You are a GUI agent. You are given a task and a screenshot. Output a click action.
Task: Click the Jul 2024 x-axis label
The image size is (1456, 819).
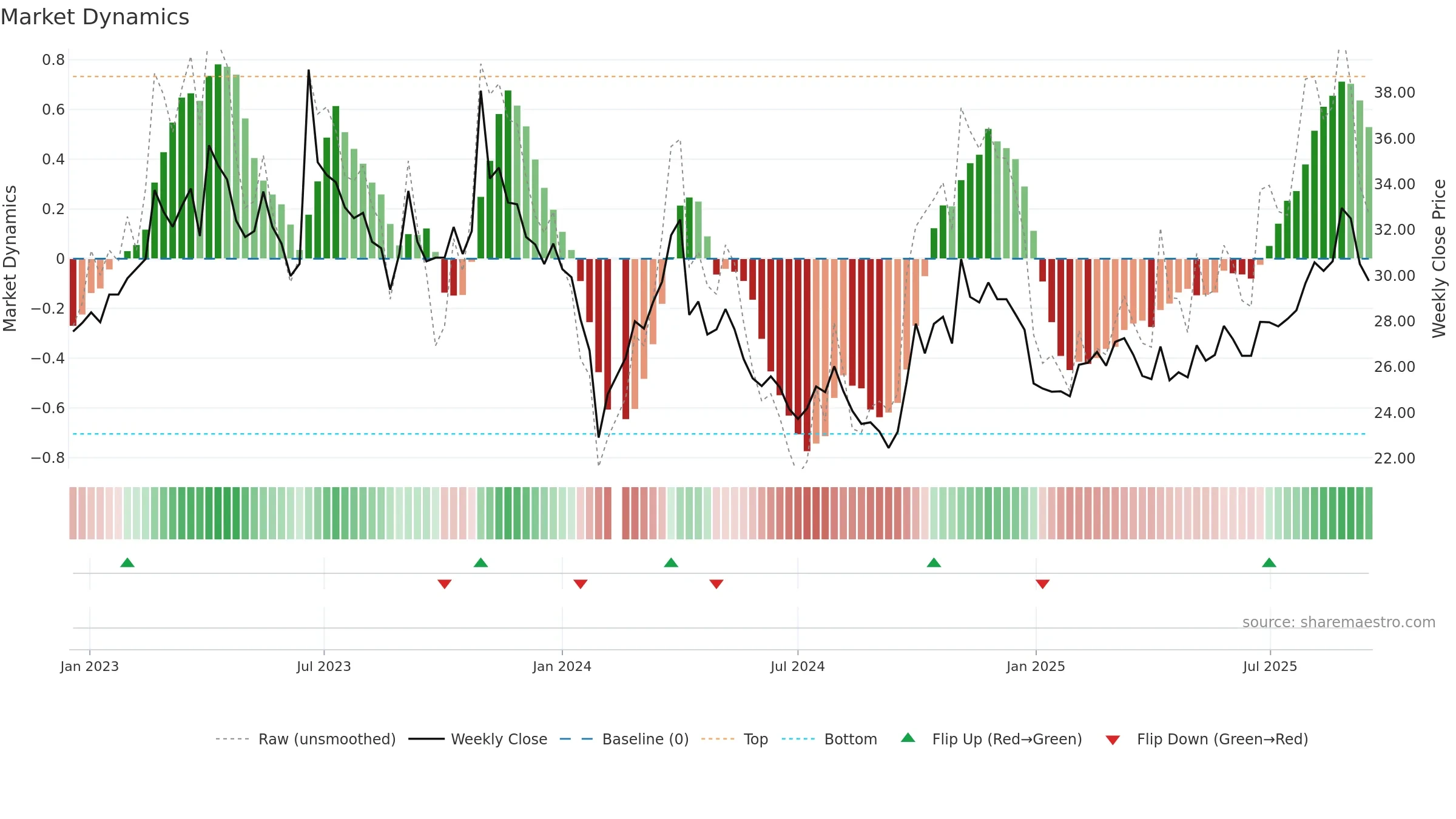coord(798,666)
